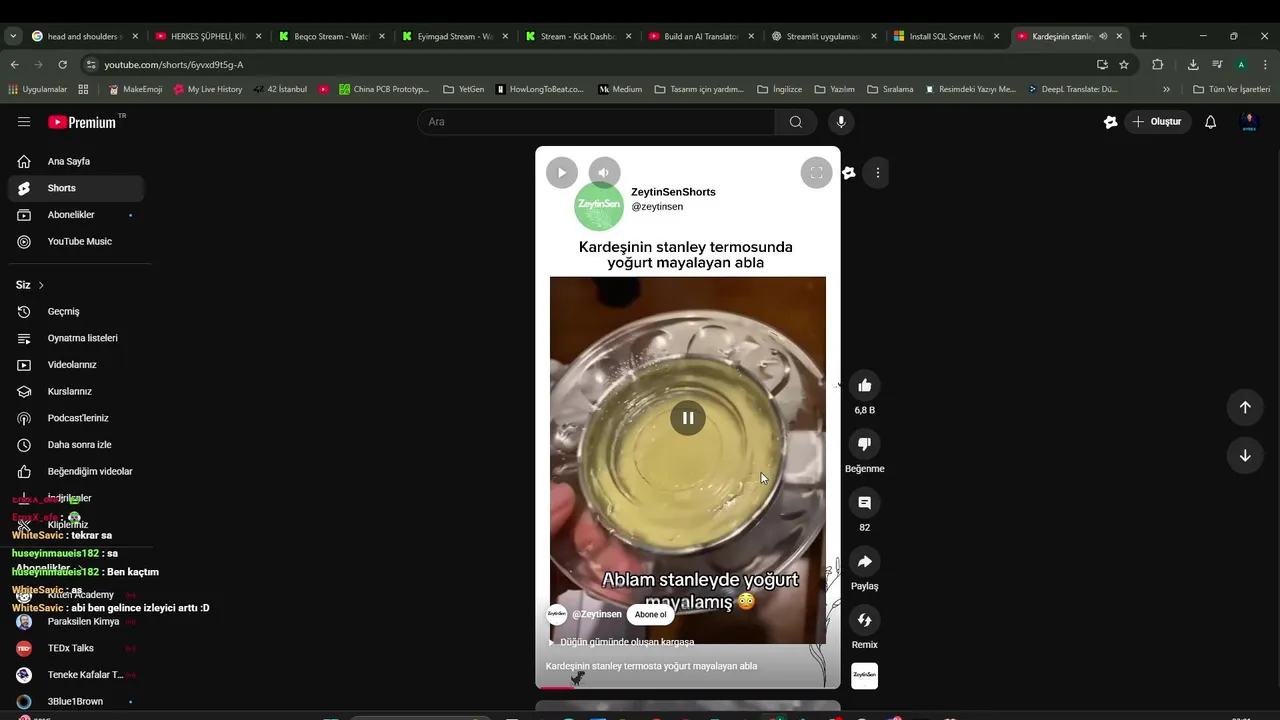Open Abonelikler in sidebar
The width and height of the screenshot is (1280, 720).
point(76,215)
